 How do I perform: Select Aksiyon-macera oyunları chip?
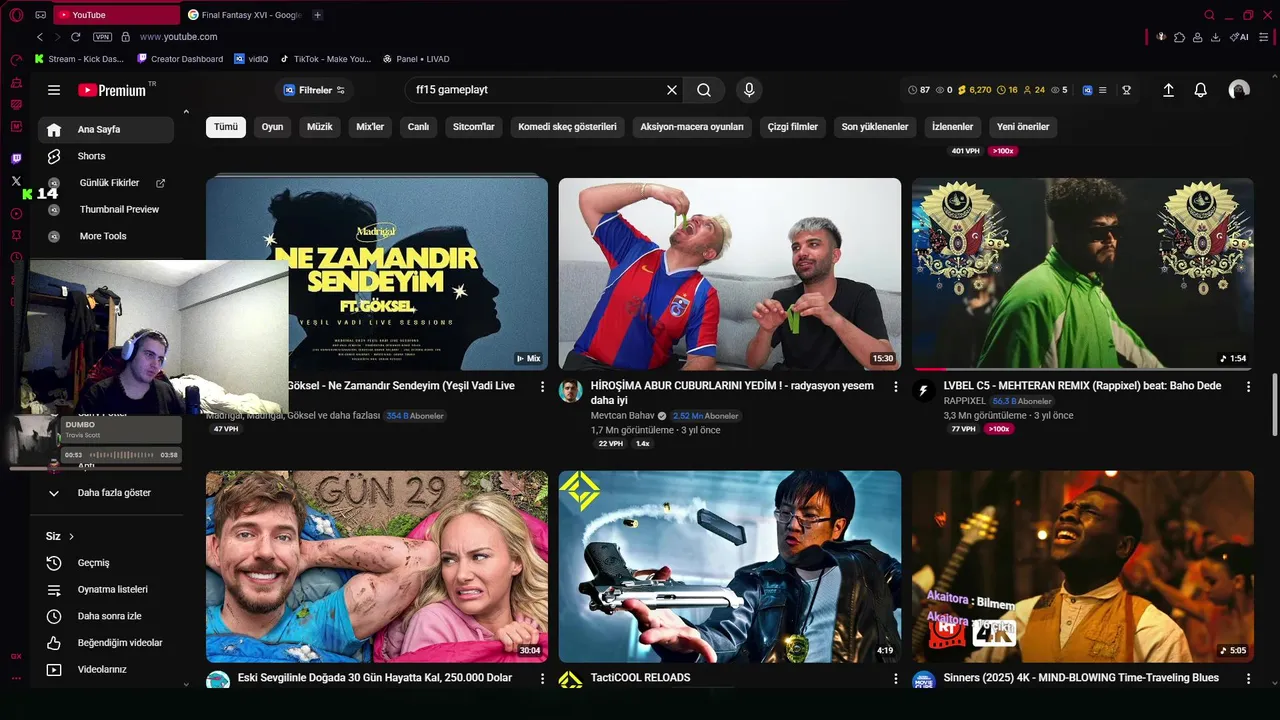point(692,127)
